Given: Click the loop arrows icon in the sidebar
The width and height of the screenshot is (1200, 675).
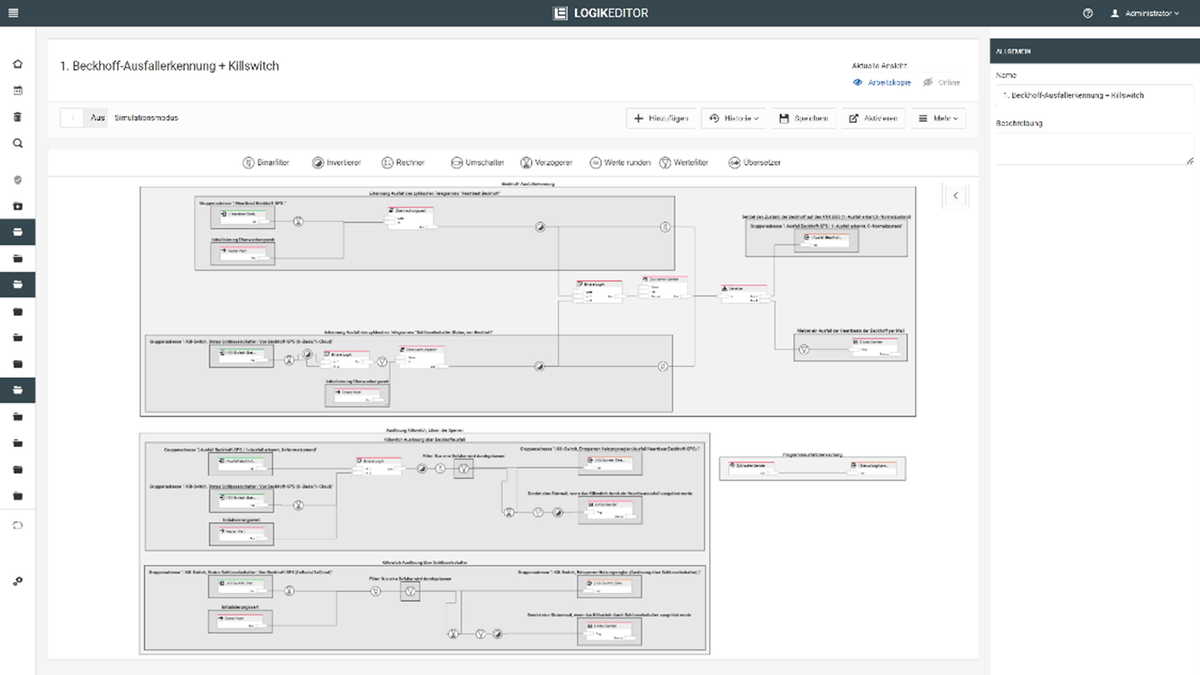Looking at the screenshot, I should [17, 524].
